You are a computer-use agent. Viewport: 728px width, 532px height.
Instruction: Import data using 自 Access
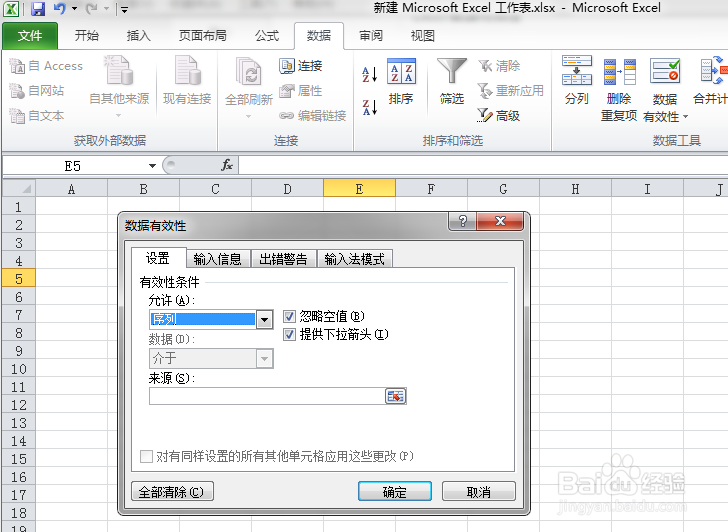46,66
